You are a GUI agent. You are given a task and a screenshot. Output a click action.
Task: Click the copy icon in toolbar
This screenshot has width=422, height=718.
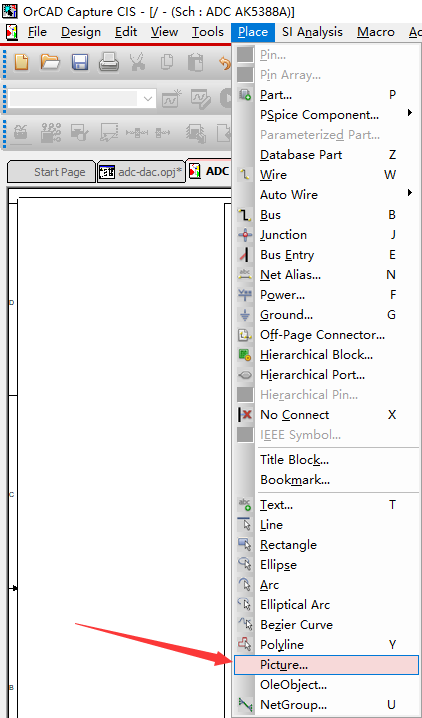pyautogui.click(x=168, y=62)
